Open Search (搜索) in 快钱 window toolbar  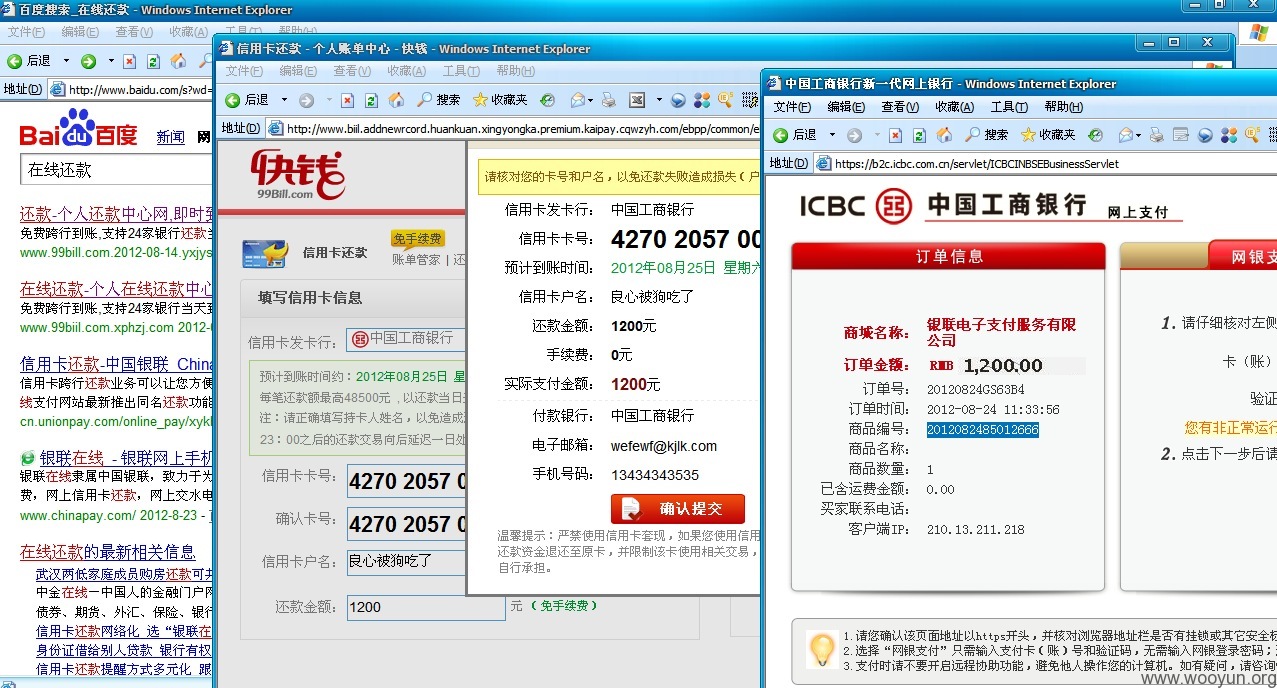coord(438,100)
